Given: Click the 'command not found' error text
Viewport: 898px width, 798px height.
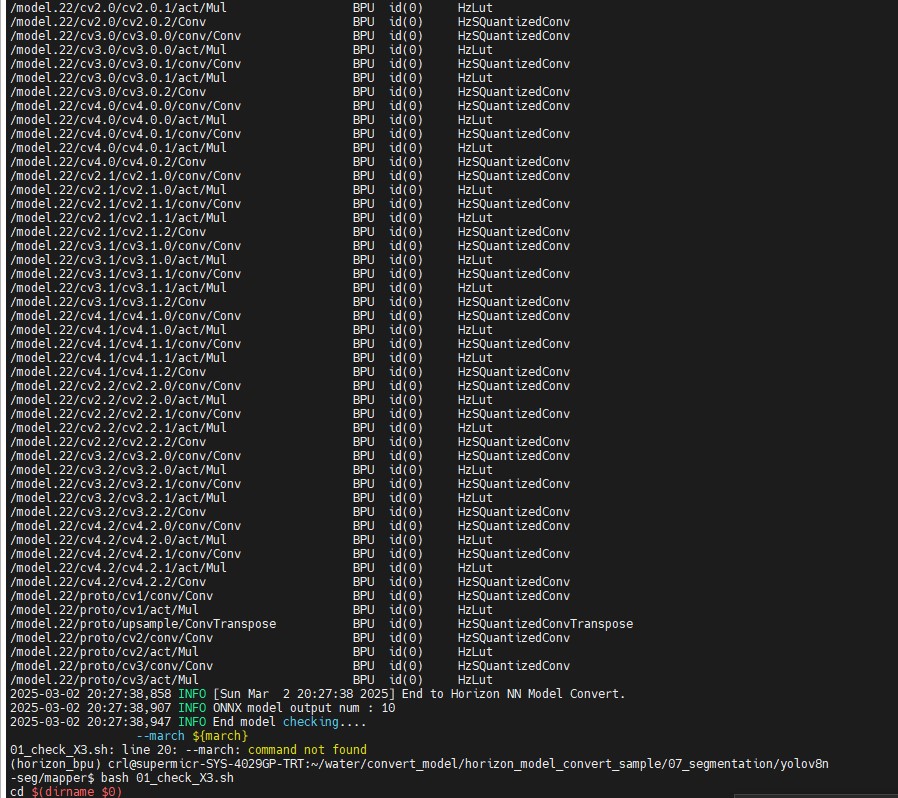Looking at the screenshot, I should point(307,750).
